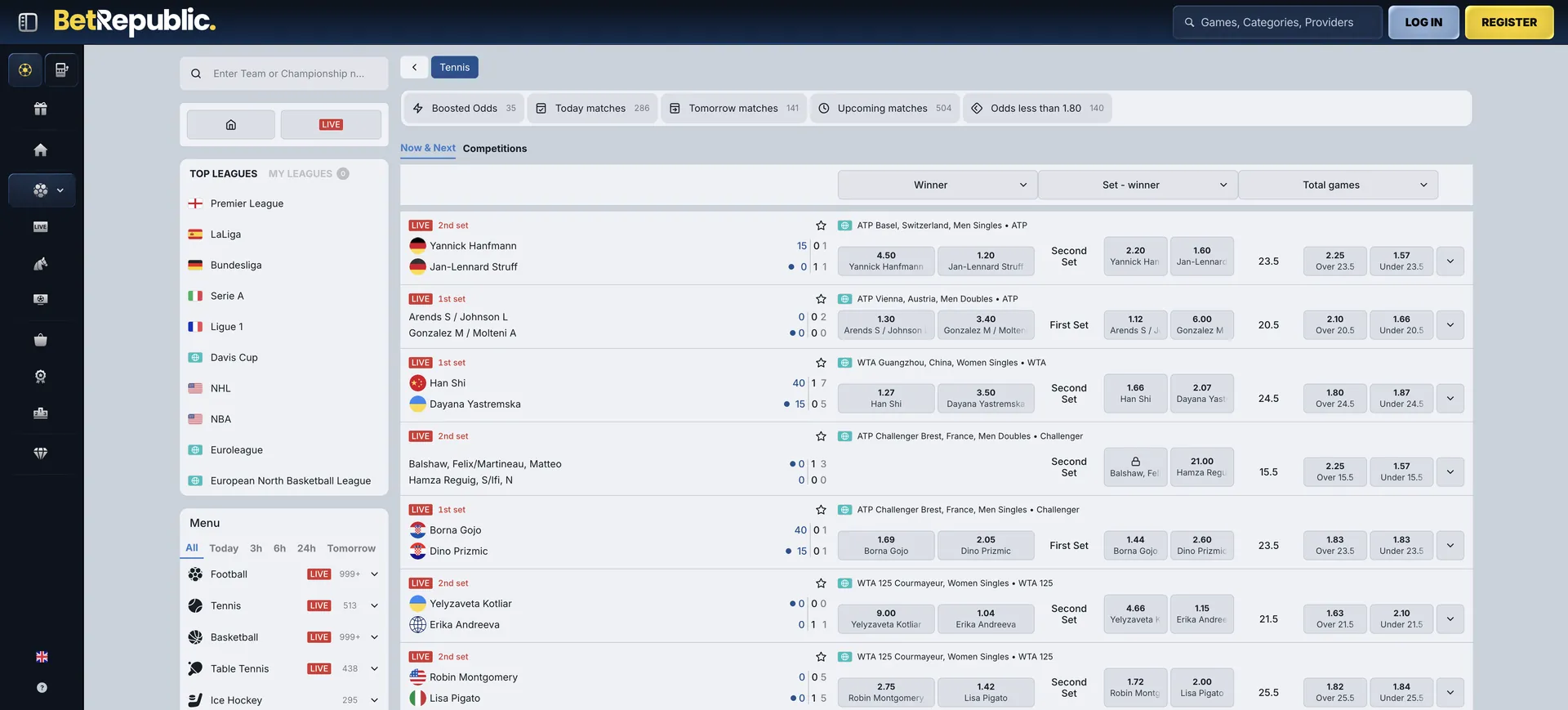Toggle the Odds less than 1.80 filter
This screenshot has width=1568, height=710.
[1037, 108]
